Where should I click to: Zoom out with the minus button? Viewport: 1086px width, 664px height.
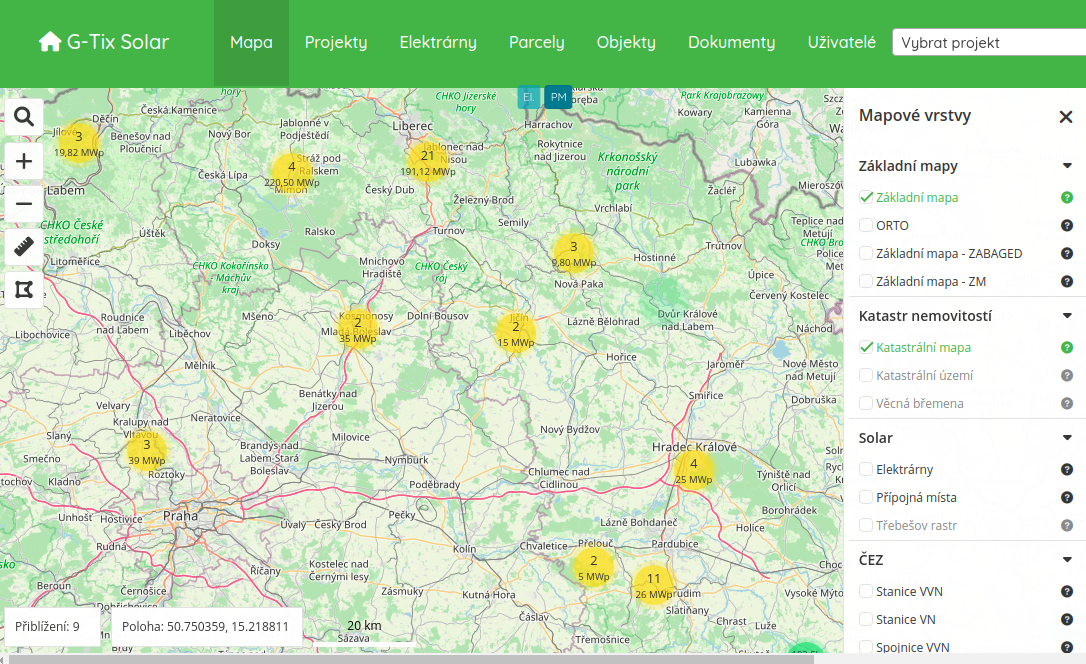pos(24,204)
